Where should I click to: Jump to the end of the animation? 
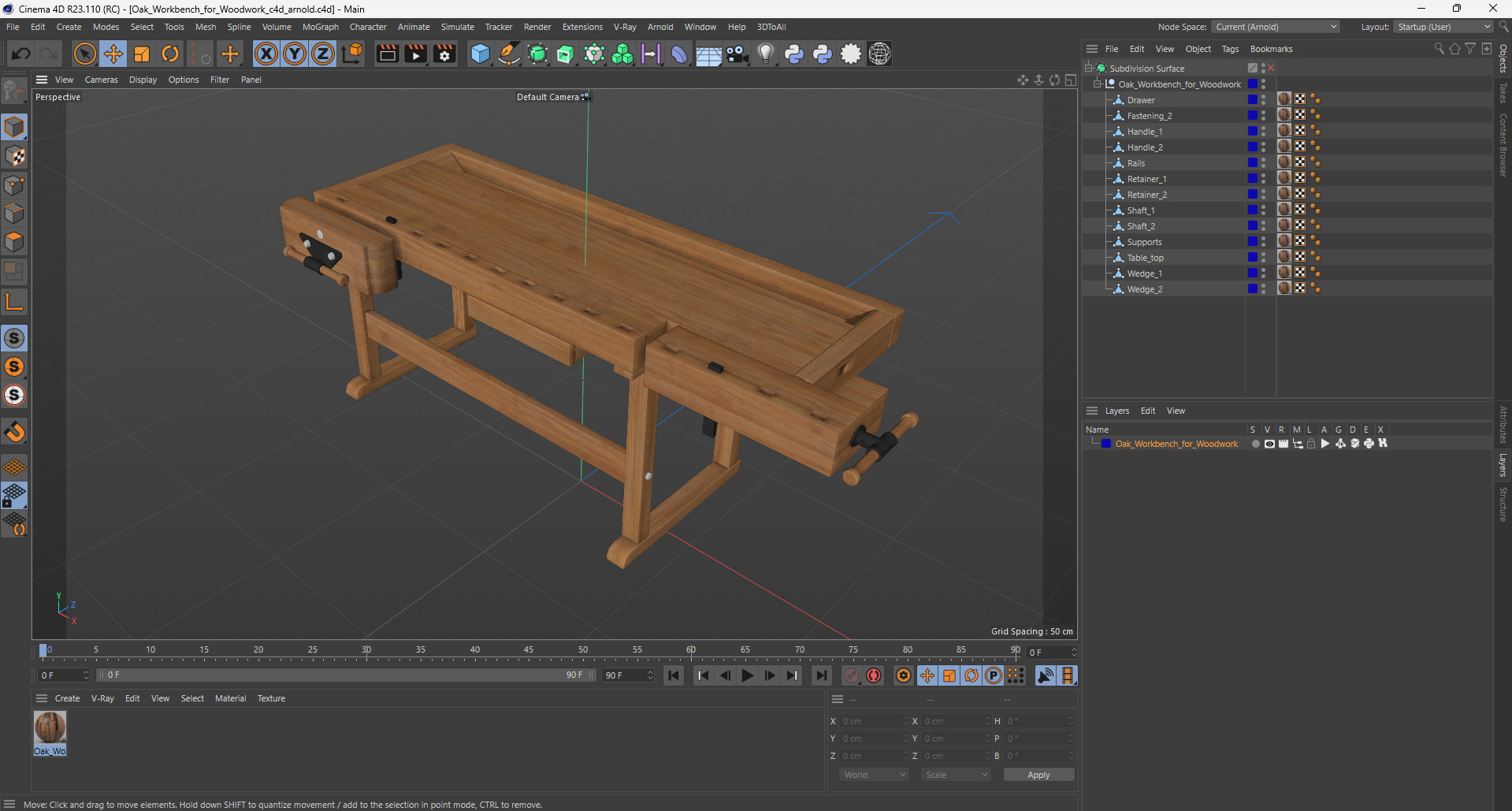[x=821, y=675]
